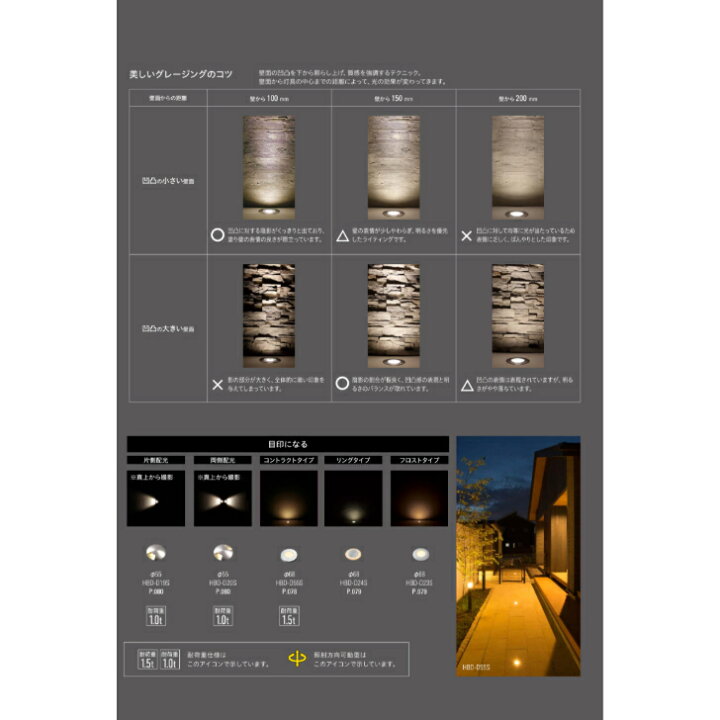The image size is (720, 720).
Task: Select the リングタイプ label
Action: 353,460
